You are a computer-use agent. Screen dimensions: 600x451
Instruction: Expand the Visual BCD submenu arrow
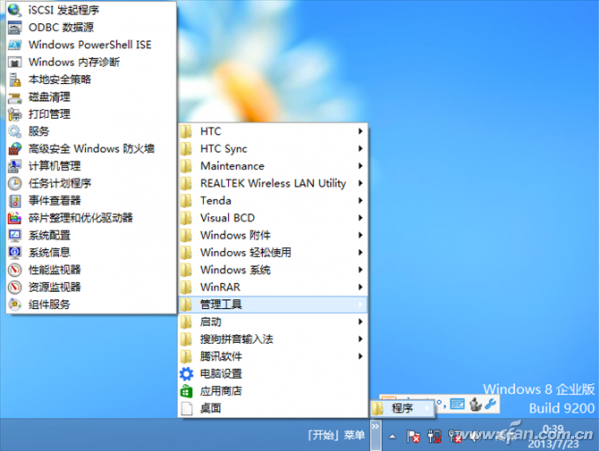pyautogui.click(x=360, y=218)
